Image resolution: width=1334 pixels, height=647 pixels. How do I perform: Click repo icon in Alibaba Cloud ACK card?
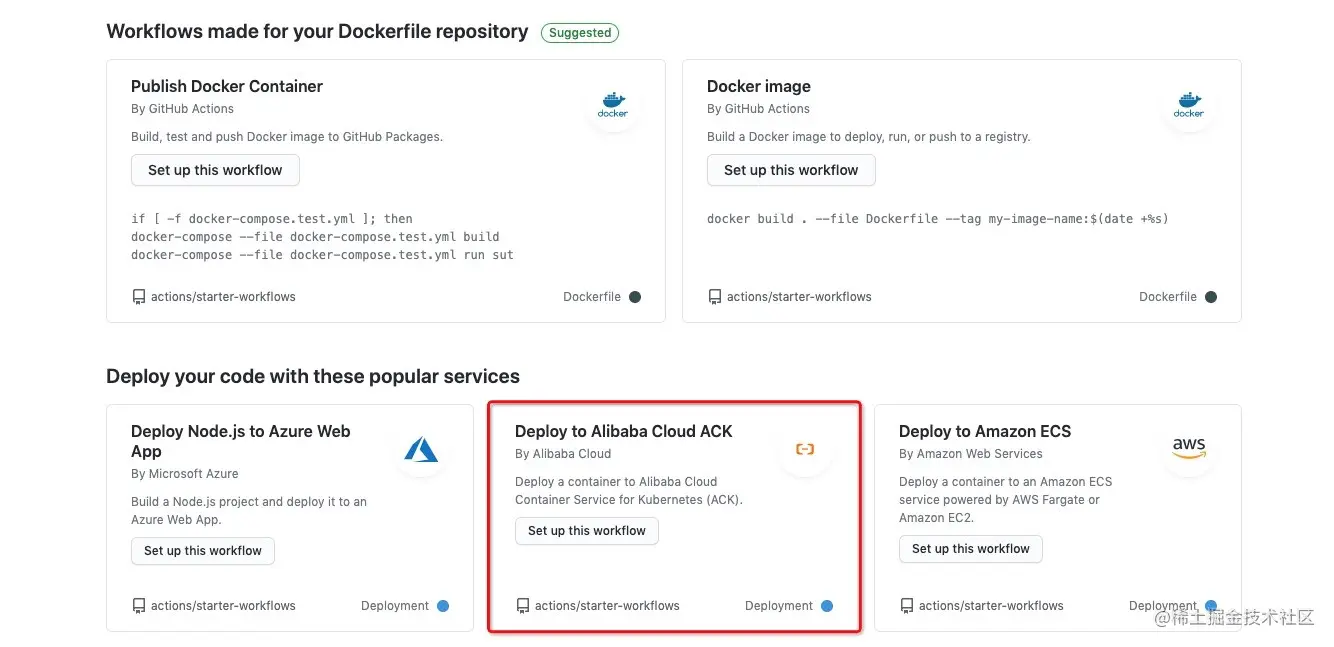point(522,606)
